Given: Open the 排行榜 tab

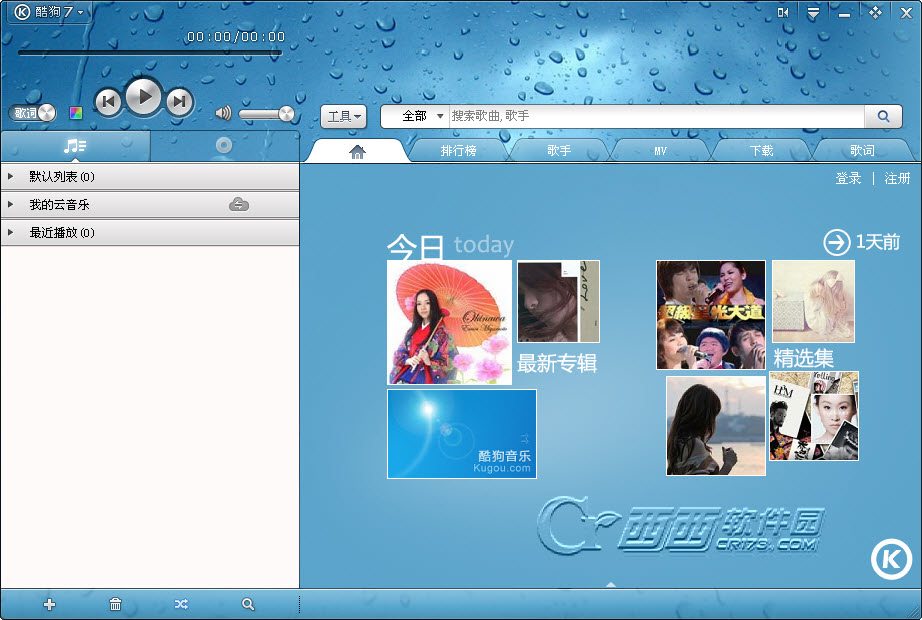Looking at the screenshot, I should click(x=459, y=151).
